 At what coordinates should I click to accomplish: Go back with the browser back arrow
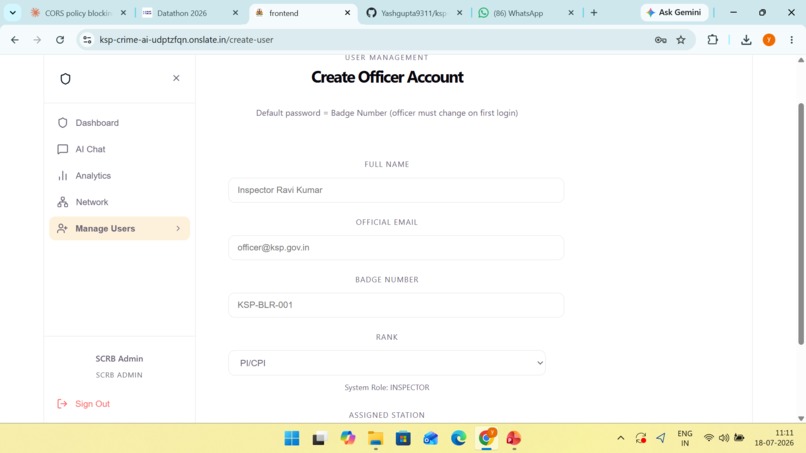pos(15,40)
